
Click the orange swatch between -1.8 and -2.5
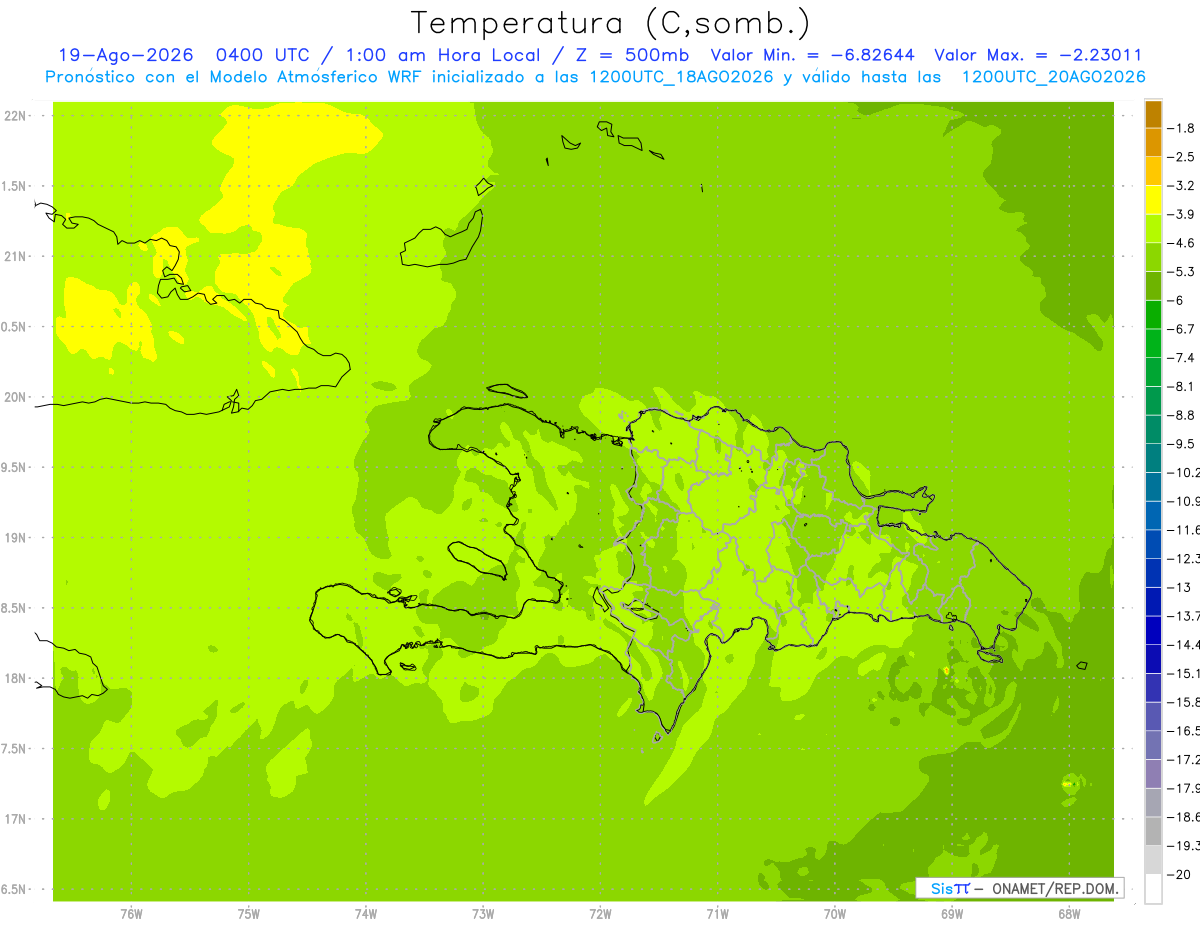point(1153,142)
